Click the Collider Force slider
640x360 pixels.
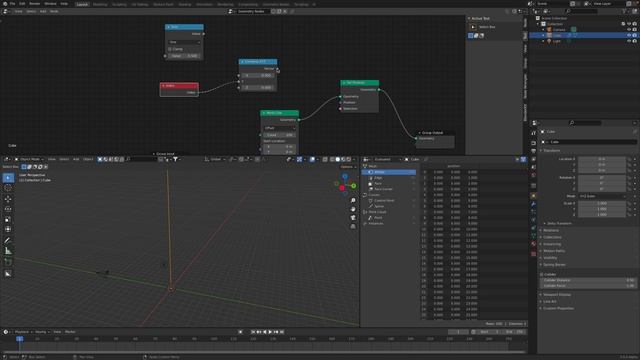(588, 286)
